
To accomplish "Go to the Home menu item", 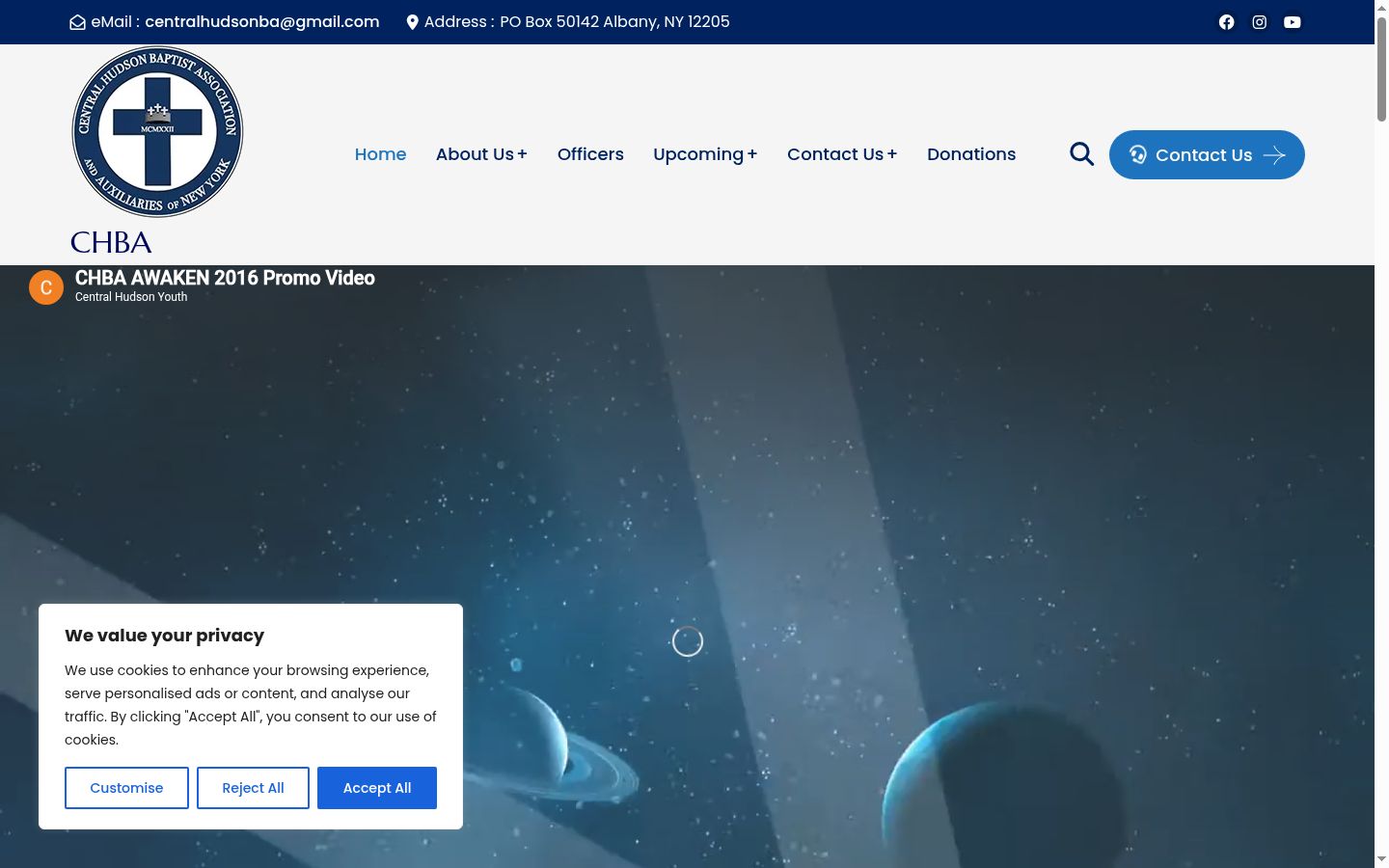I will 380,154.
